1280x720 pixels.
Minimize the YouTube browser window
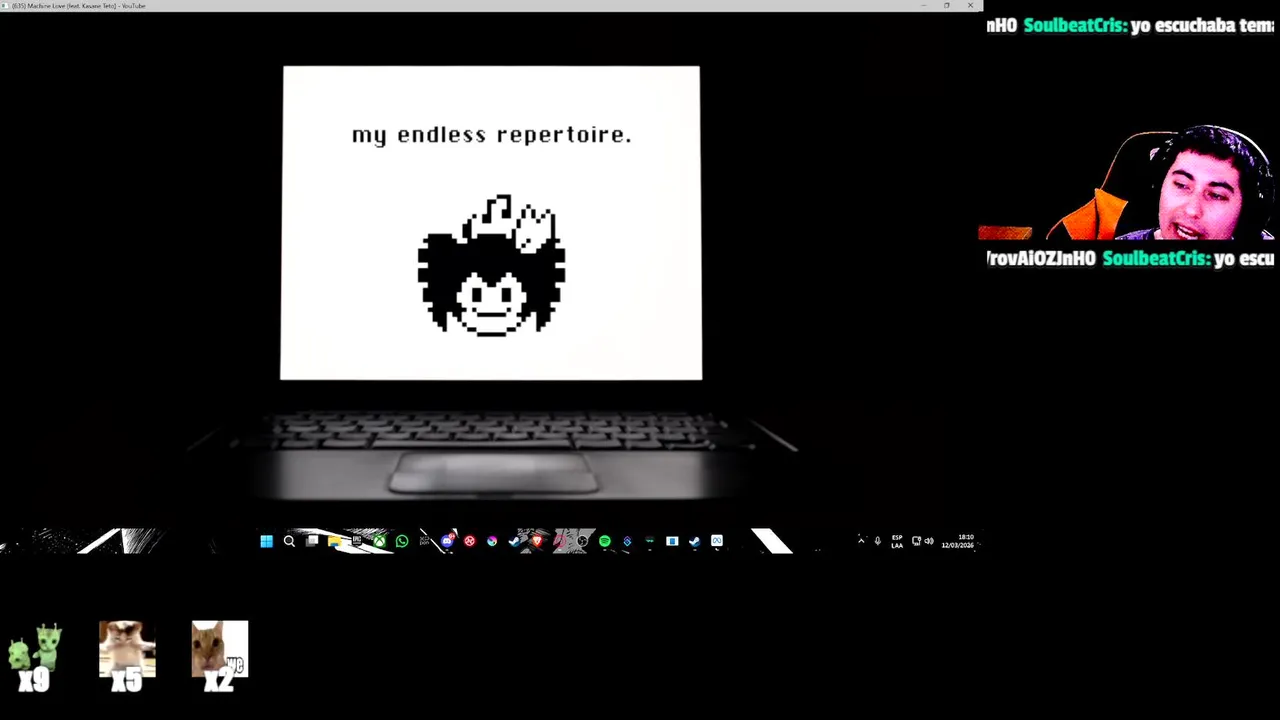click(x=923, y=6)
